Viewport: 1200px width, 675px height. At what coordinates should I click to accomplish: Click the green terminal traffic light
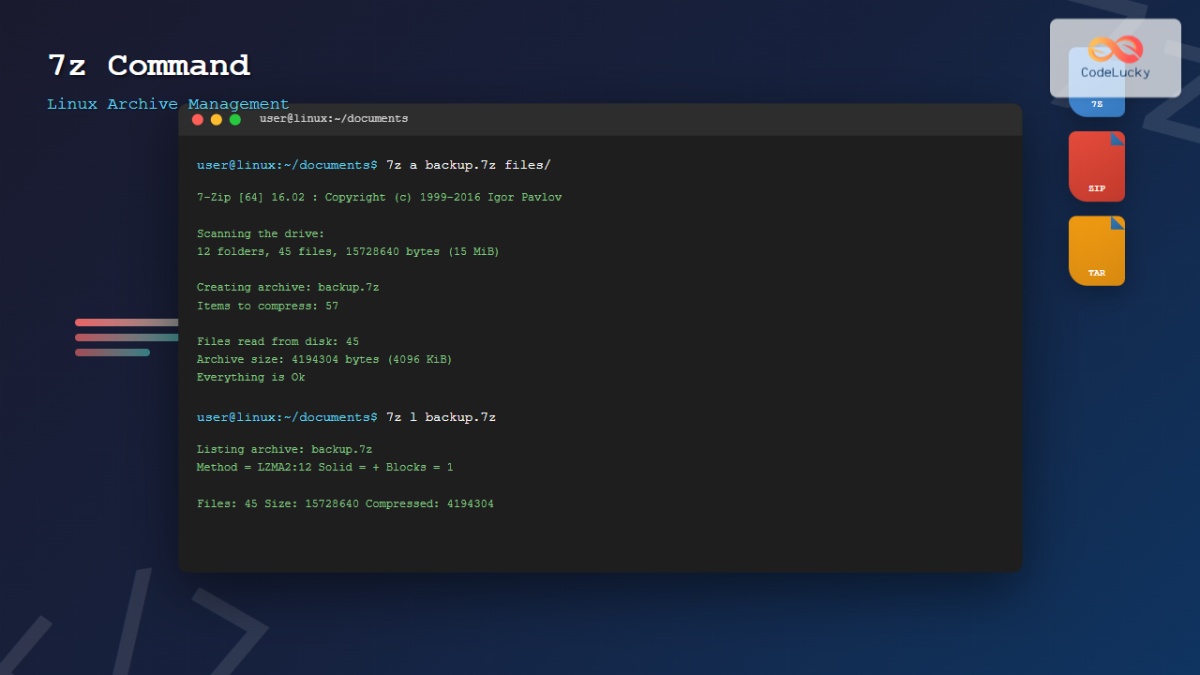coord(235,119)
